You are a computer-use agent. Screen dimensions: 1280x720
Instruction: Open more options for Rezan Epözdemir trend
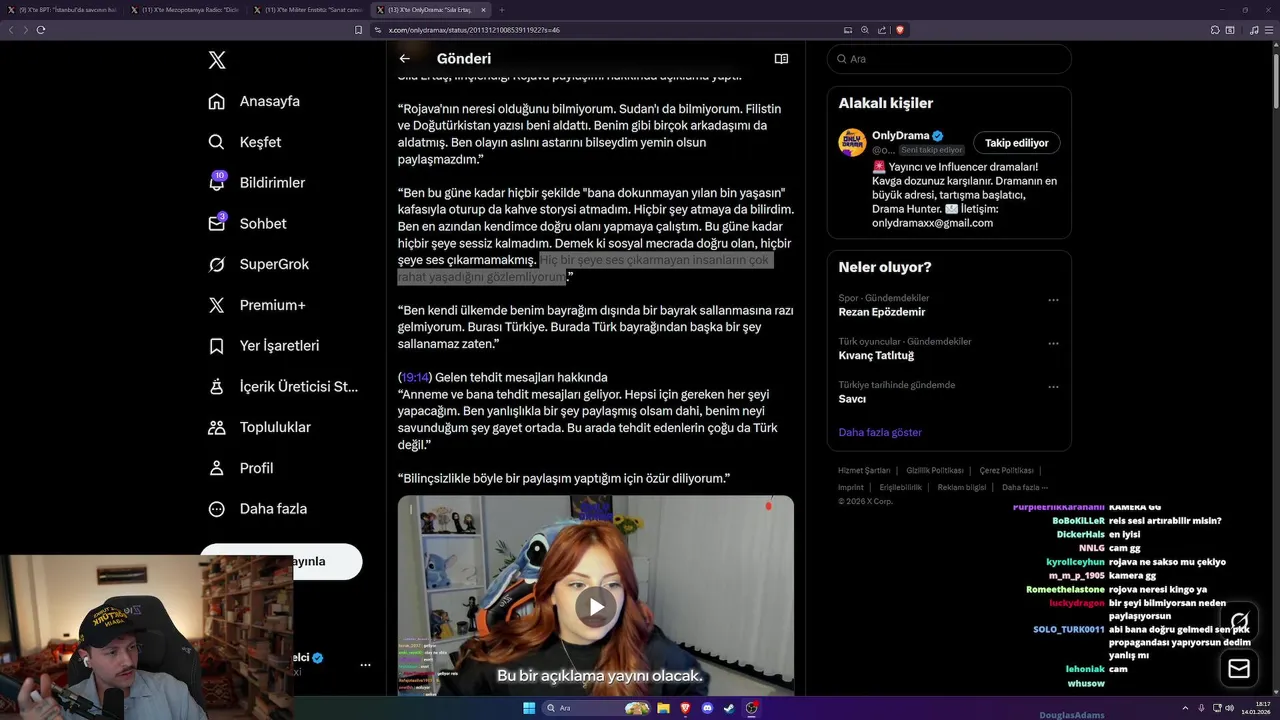click(x=1053, y=300)
